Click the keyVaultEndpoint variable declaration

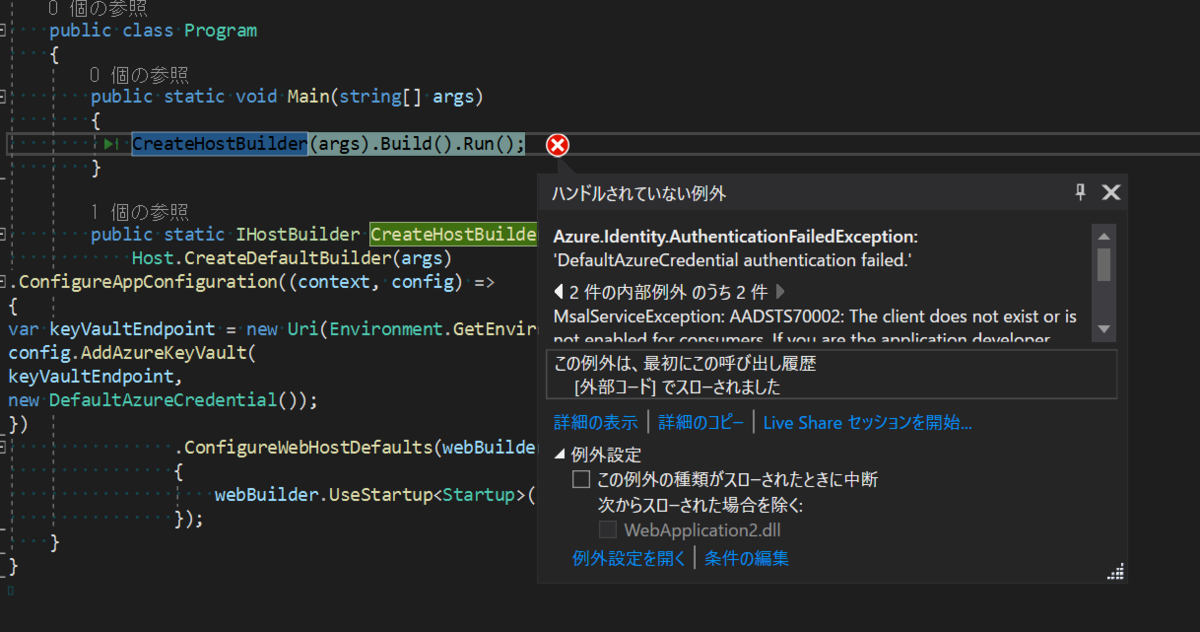(130, 329)
